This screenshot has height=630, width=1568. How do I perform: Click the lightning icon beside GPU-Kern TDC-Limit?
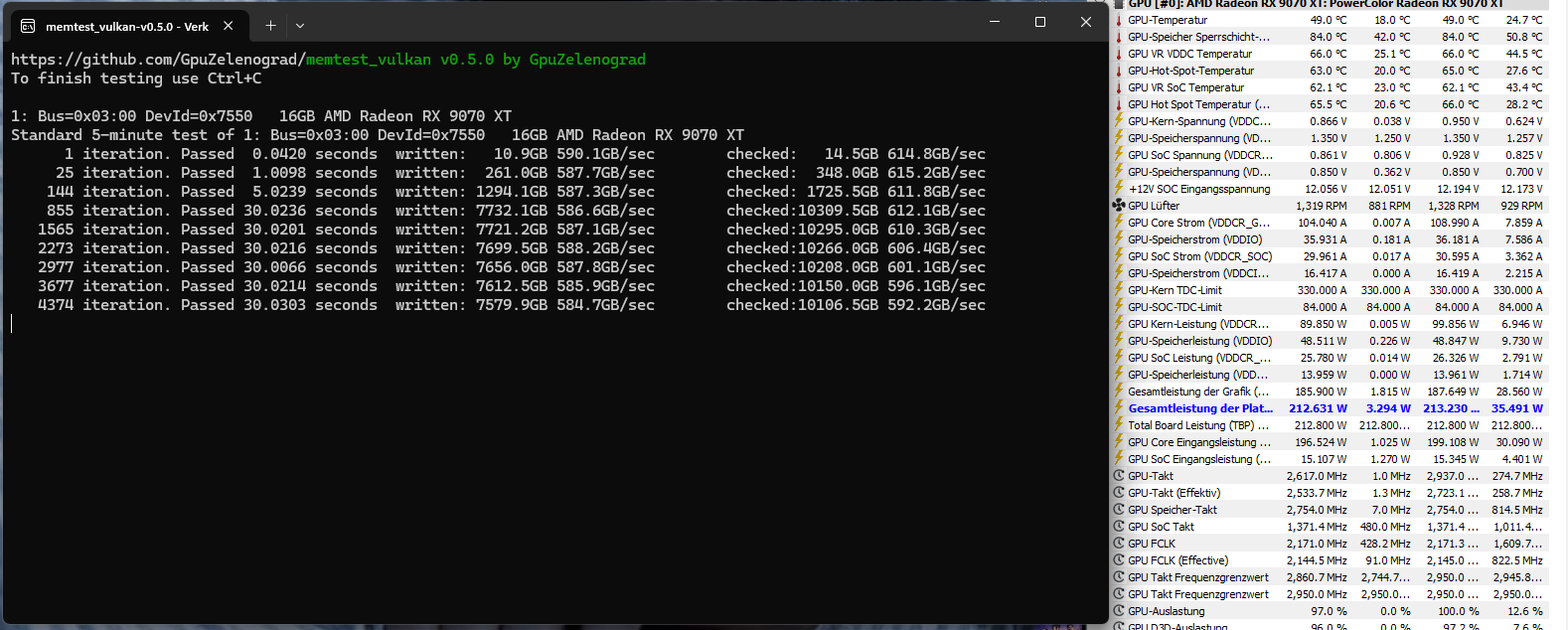pos(1119,290)
